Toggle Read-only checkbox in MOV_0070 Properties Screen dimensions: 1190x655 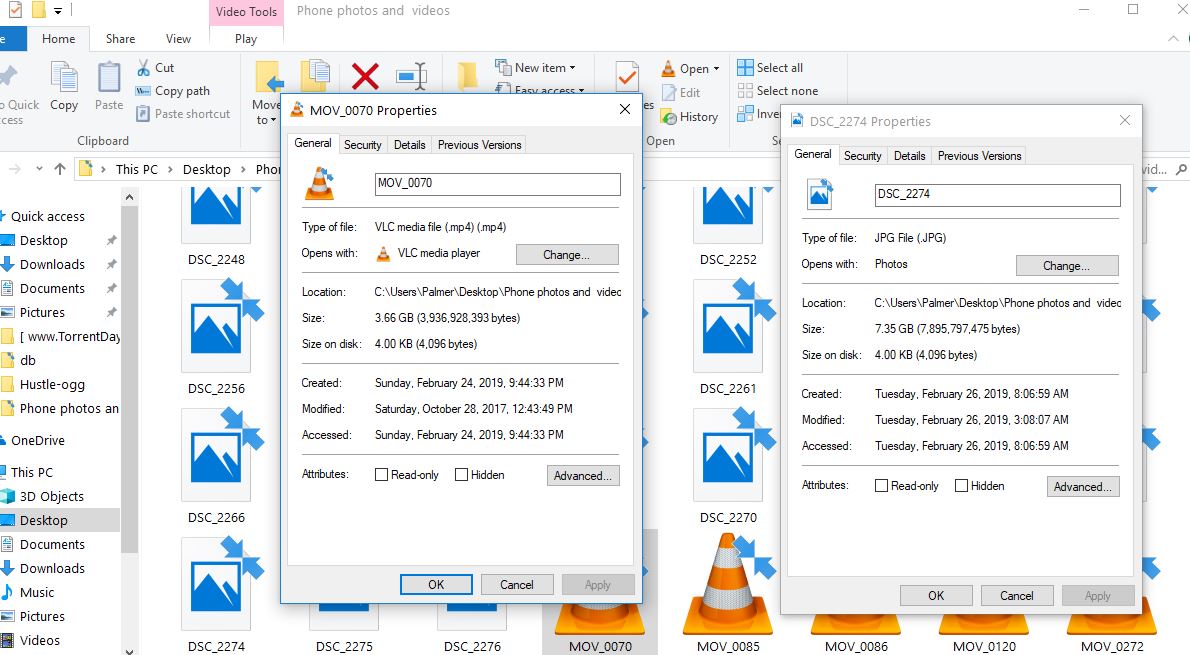(382, 475)
